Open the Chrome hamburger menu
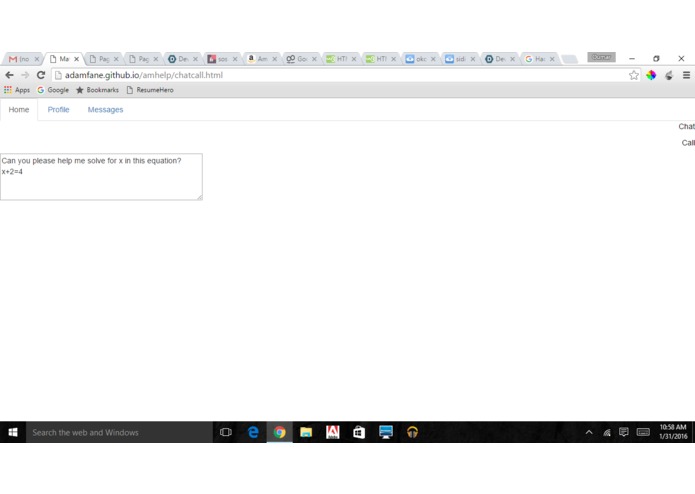Viewport: 695px width, 494px height. pos(686,75)
